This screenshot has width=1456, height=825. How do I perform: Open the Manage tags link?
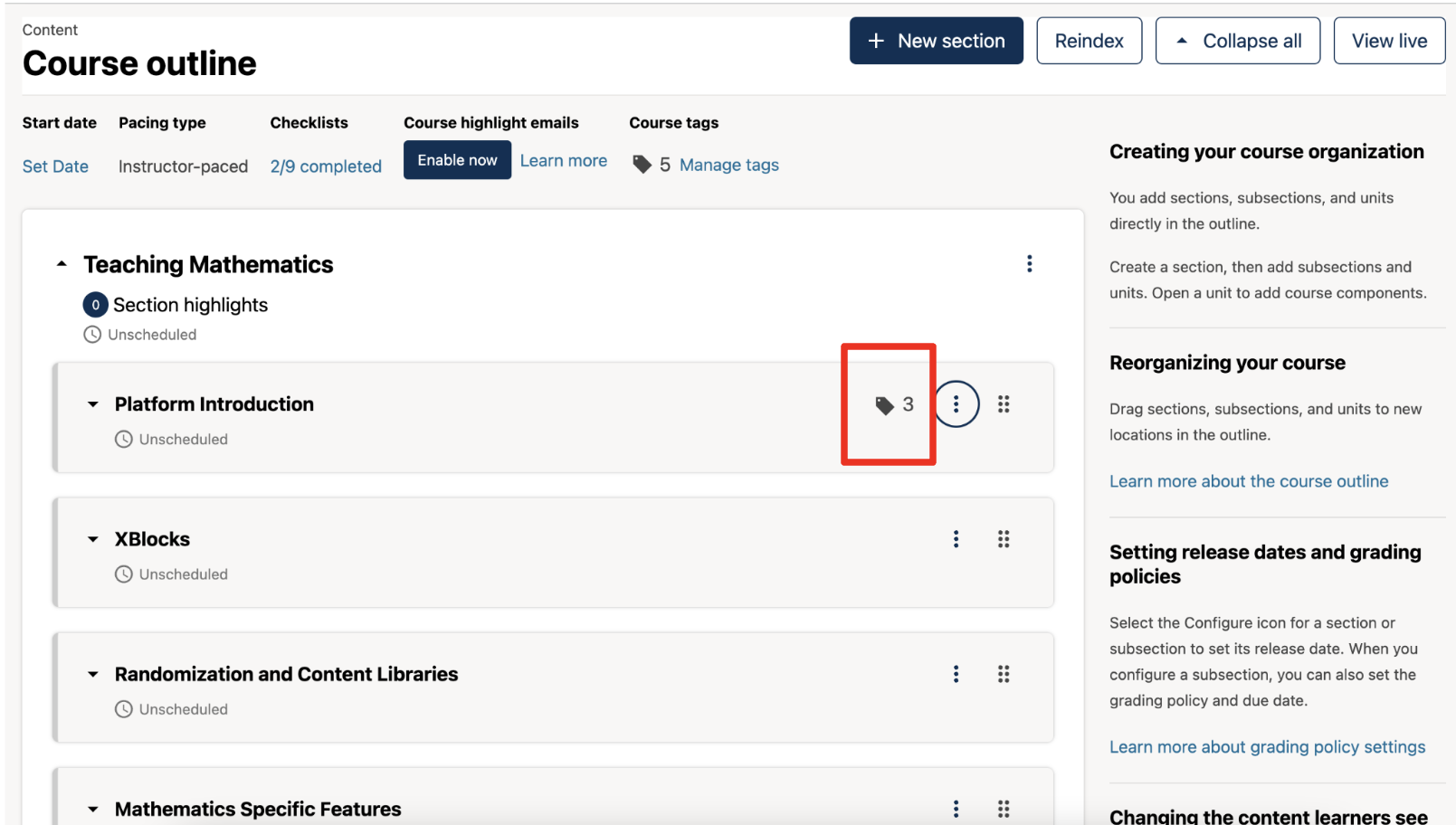tap(728, 165)
